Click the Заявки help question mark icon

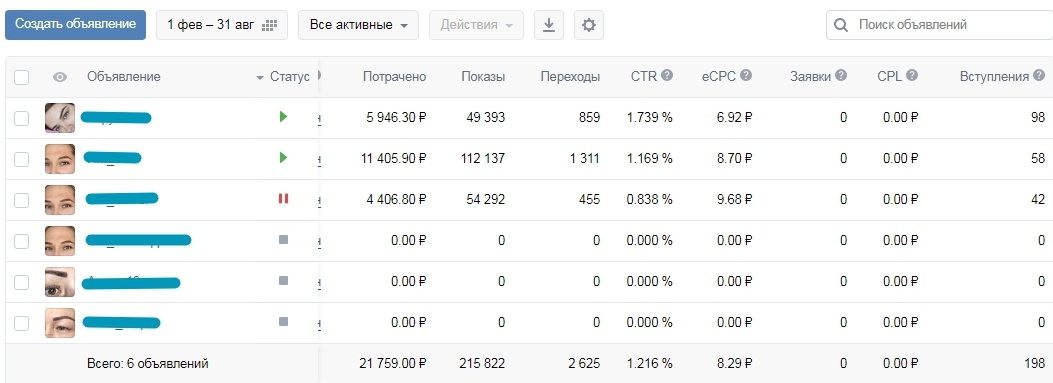[841, 75]
